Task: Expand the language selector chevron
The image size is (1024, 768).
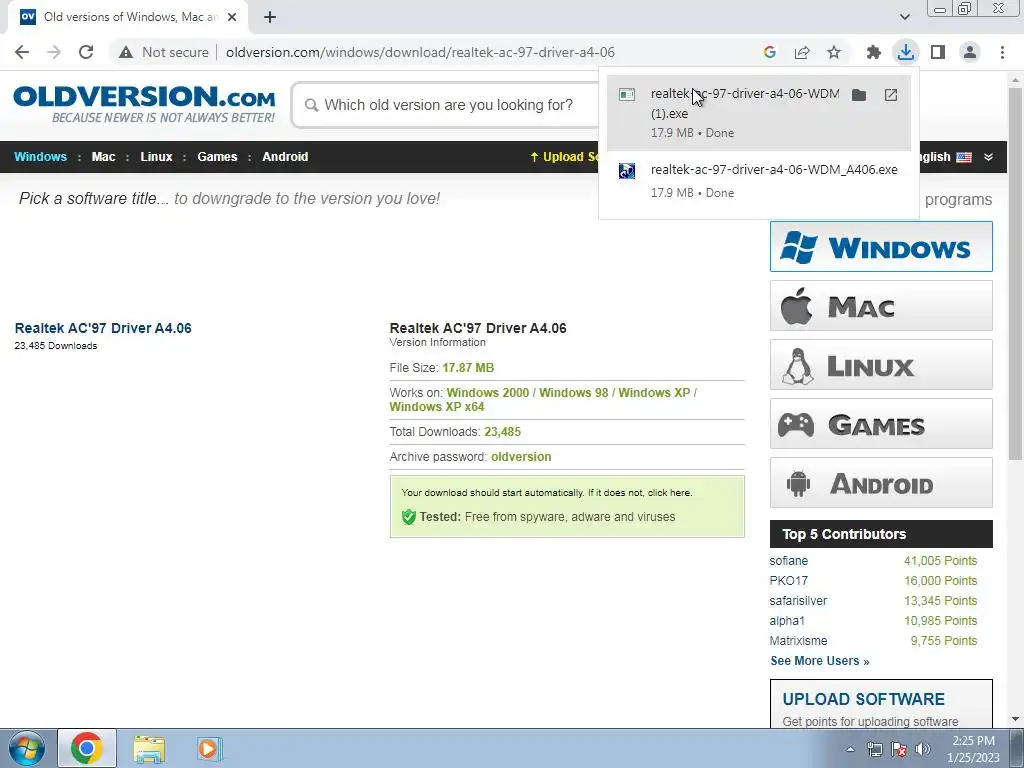Action: pos(988,157)
